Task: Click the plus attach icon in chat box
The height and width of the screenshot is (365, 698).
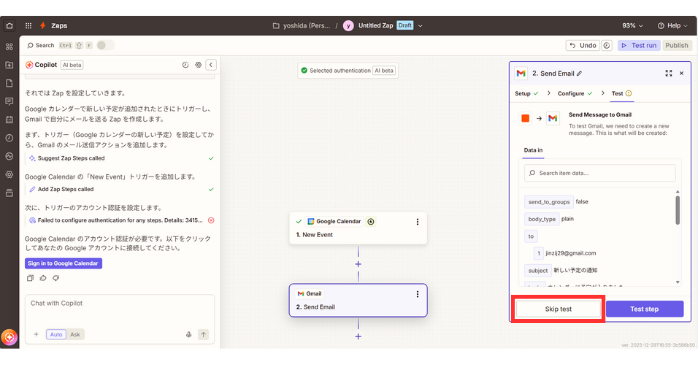Action: [36, 334]
